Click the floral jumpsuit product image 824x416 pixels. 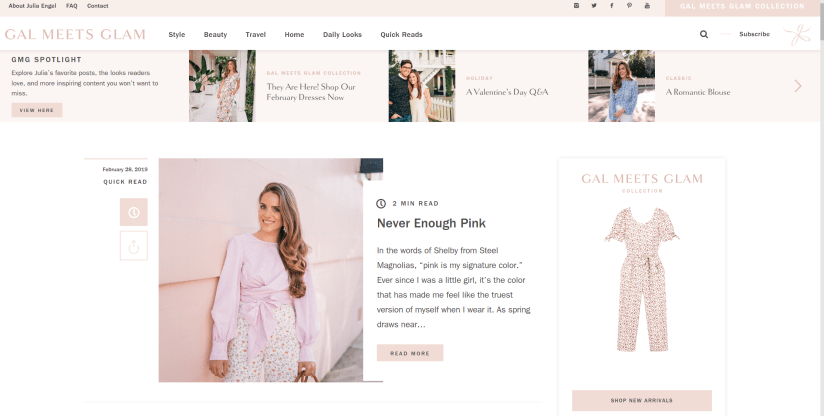[x=641, y=280]
